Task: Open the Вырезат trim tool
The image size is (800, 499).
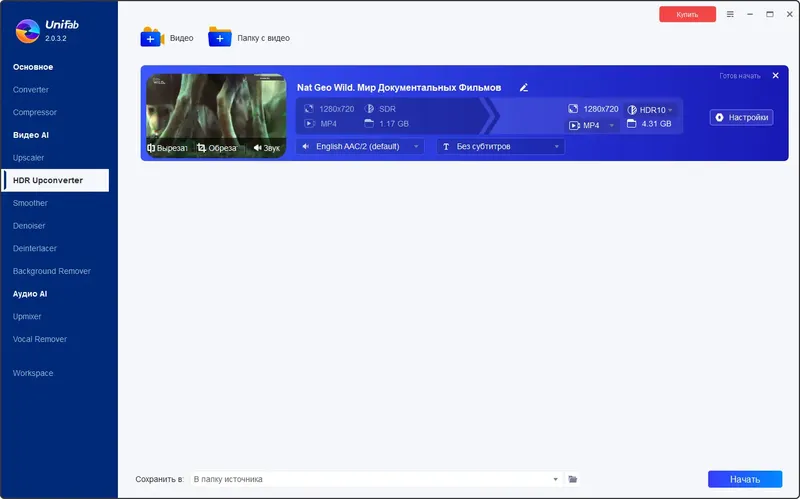Action: click(x=167, y=148)
